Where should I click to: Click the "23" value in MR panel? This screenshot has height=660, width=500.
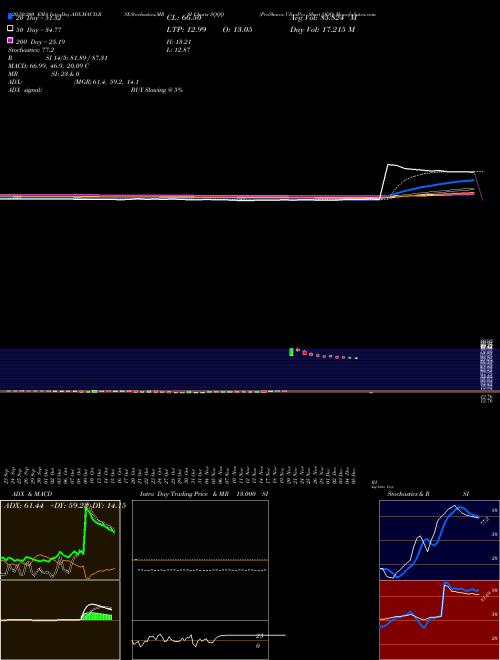pos(260,636)
